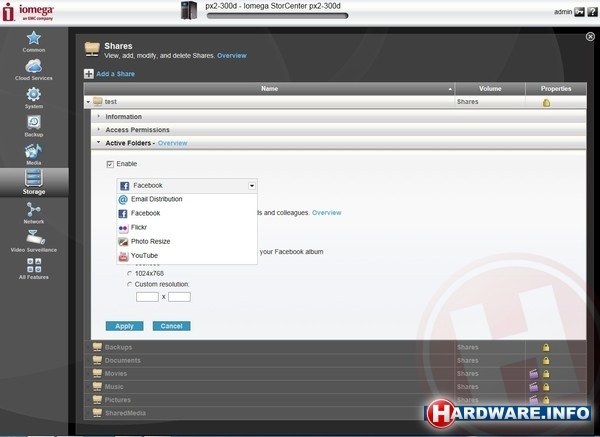600x437 pixels.
Task: Open the Common section star icon
Action: (34, 38)
